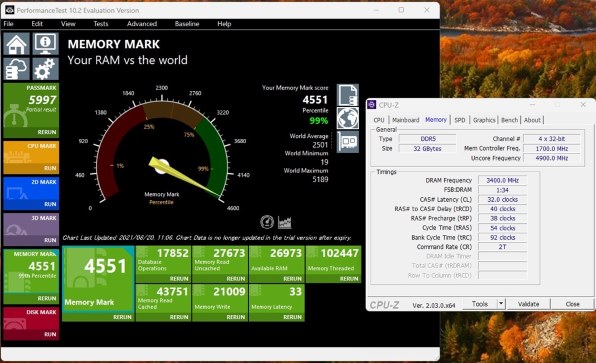Open the Home icon in PerformanceTest
Screen dimensions: 596x363
click(x=16, y=44)
